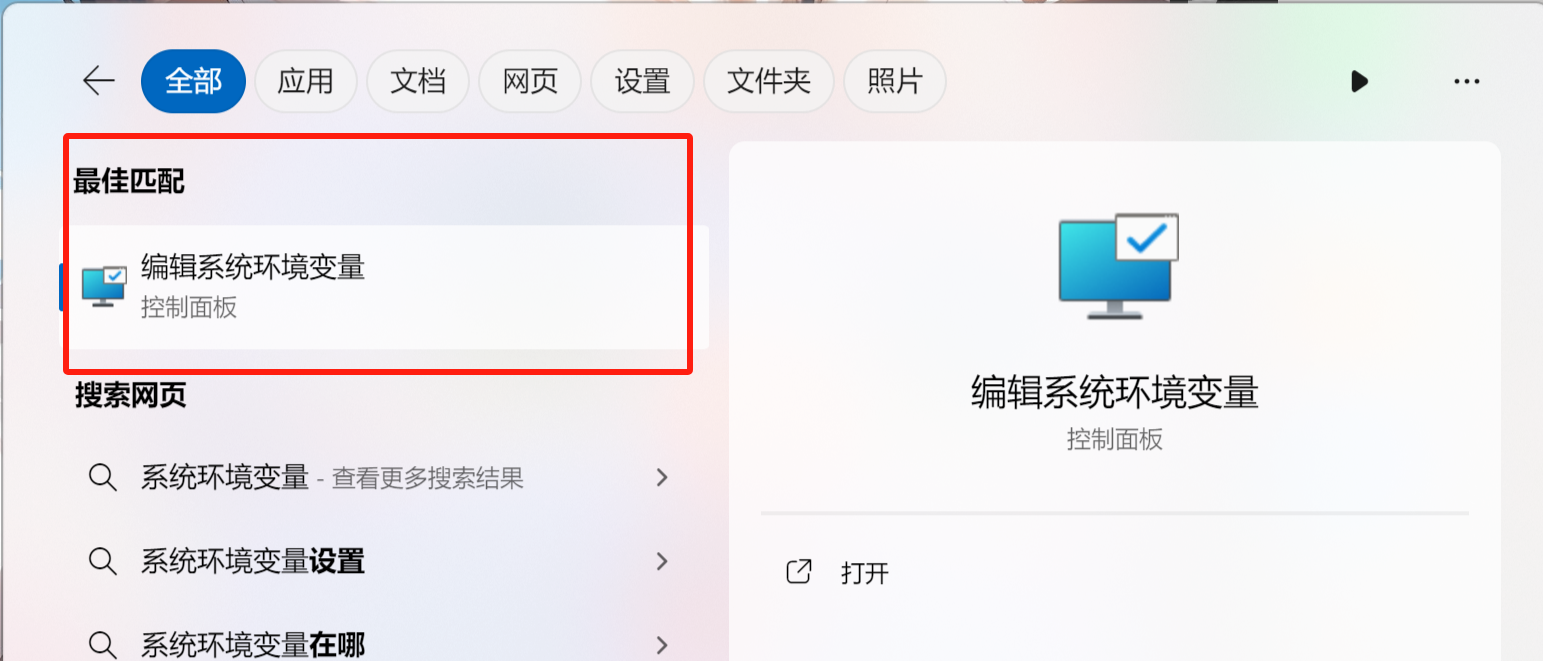The height and width of the screenshot is (661, 1543).
Task: Switch to the 网页 filter tab
Action: (x=530, y=81)
